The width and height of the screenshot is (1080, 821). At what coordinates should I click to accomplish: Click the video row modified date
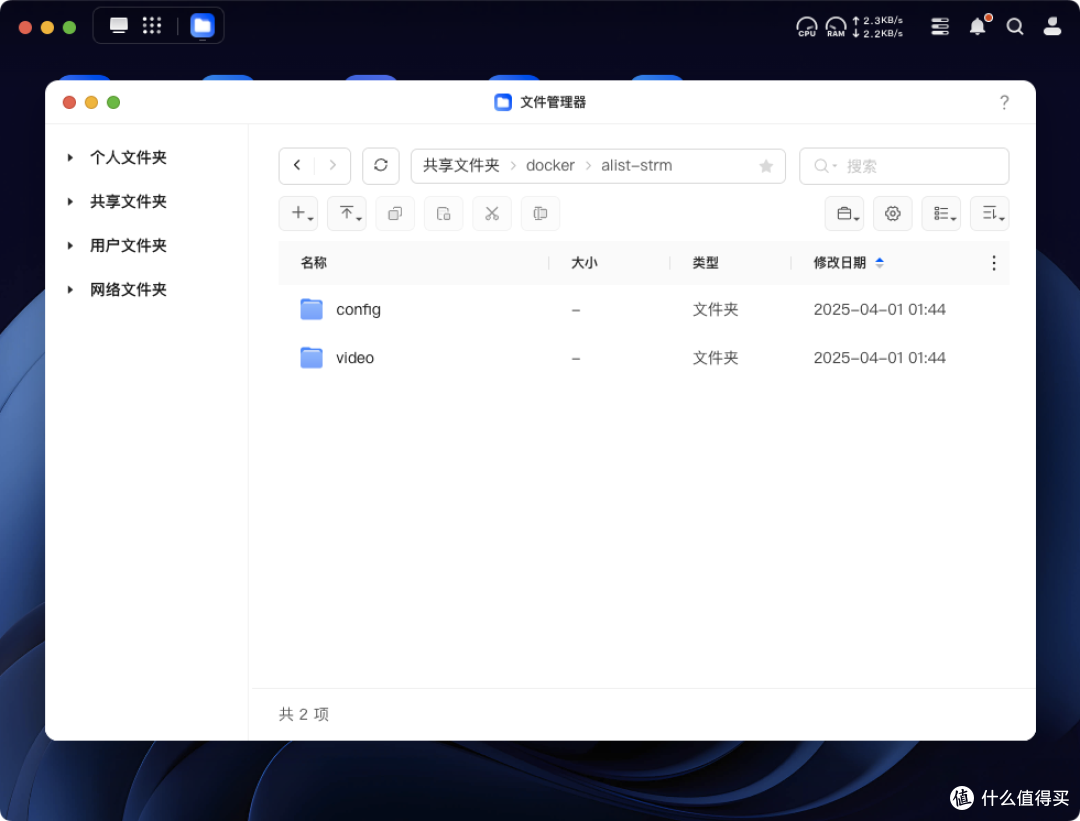[x=880, y=357]
